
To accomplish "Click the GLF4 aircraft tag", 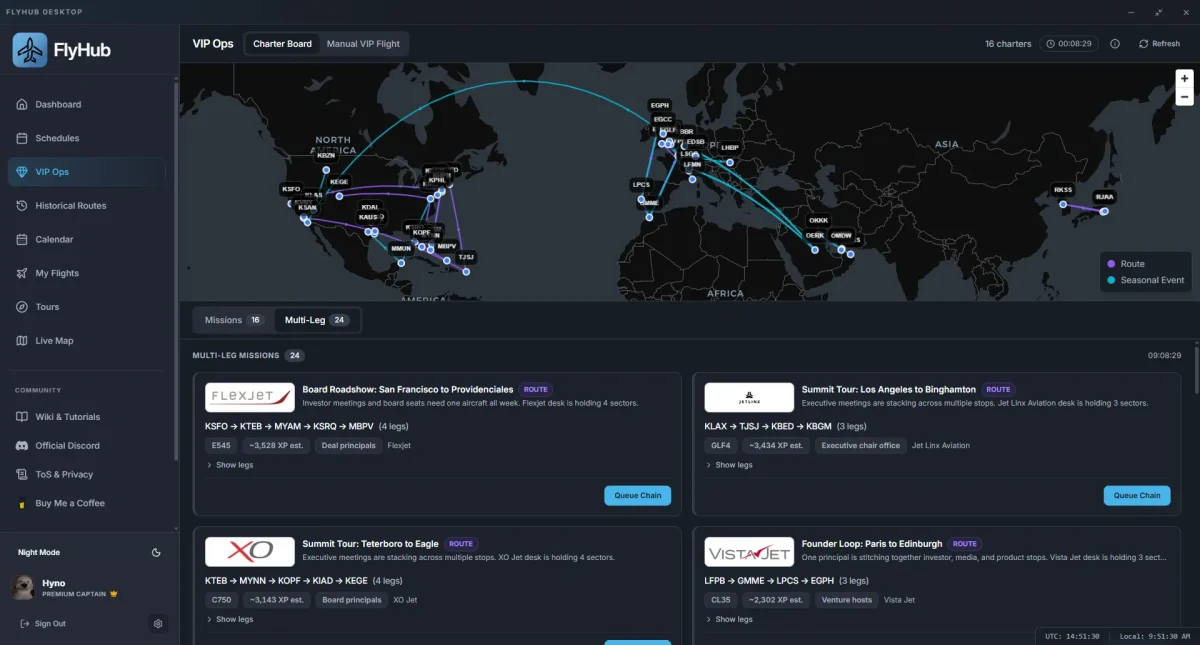I will pyautogui.click(x=720, y=446).
